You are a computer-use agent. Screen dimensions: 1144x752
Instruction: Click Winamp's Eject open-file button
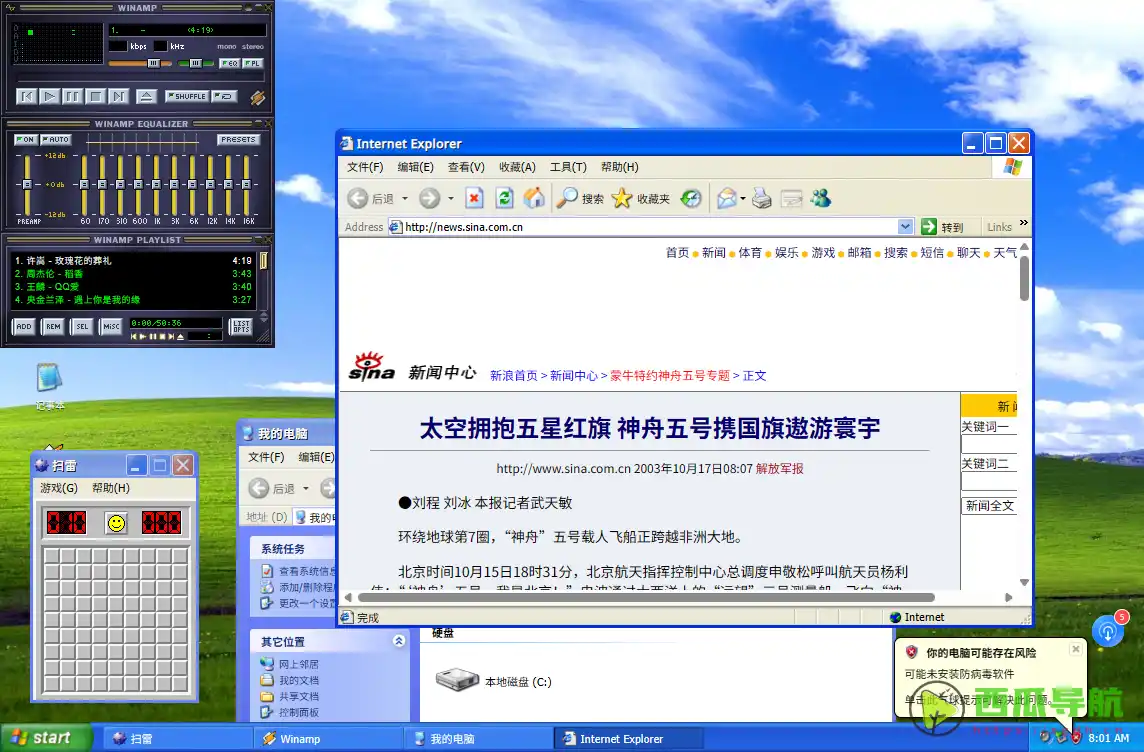tap(146, 96)
